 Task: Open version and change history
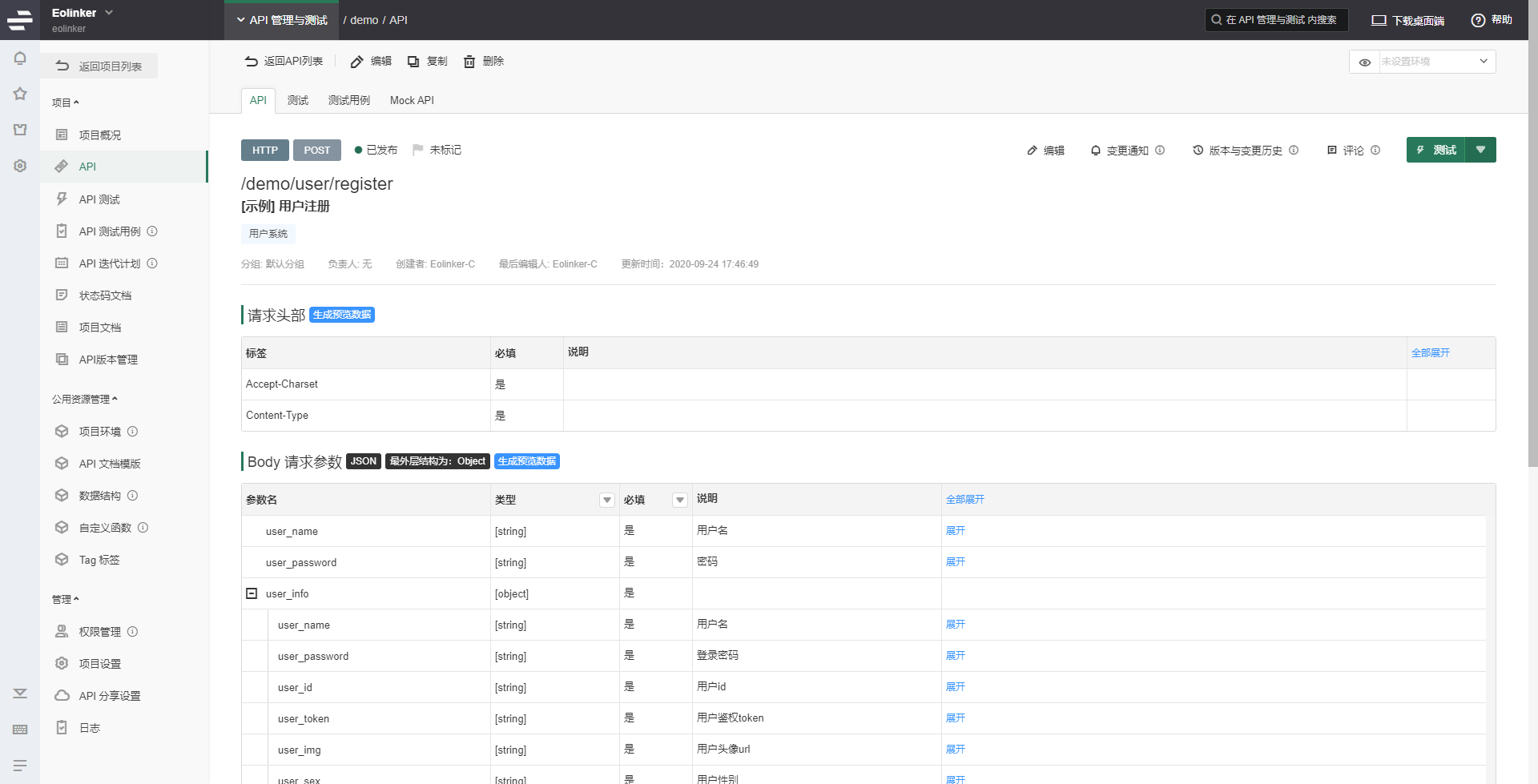click(x=1244, y=151)
